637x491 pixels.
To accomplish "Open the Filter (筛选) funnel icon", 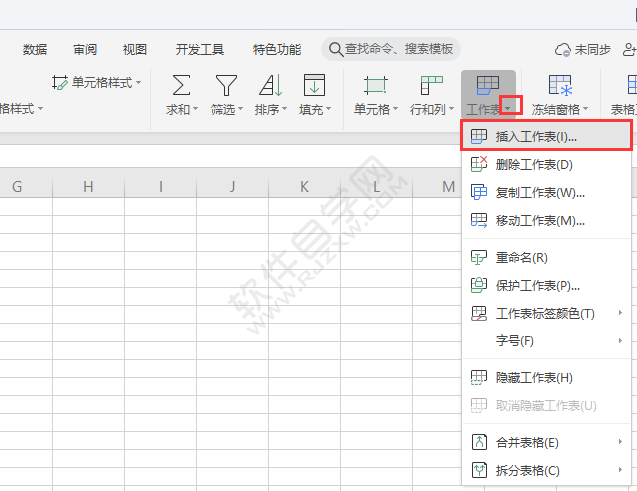I will [227, 86].
